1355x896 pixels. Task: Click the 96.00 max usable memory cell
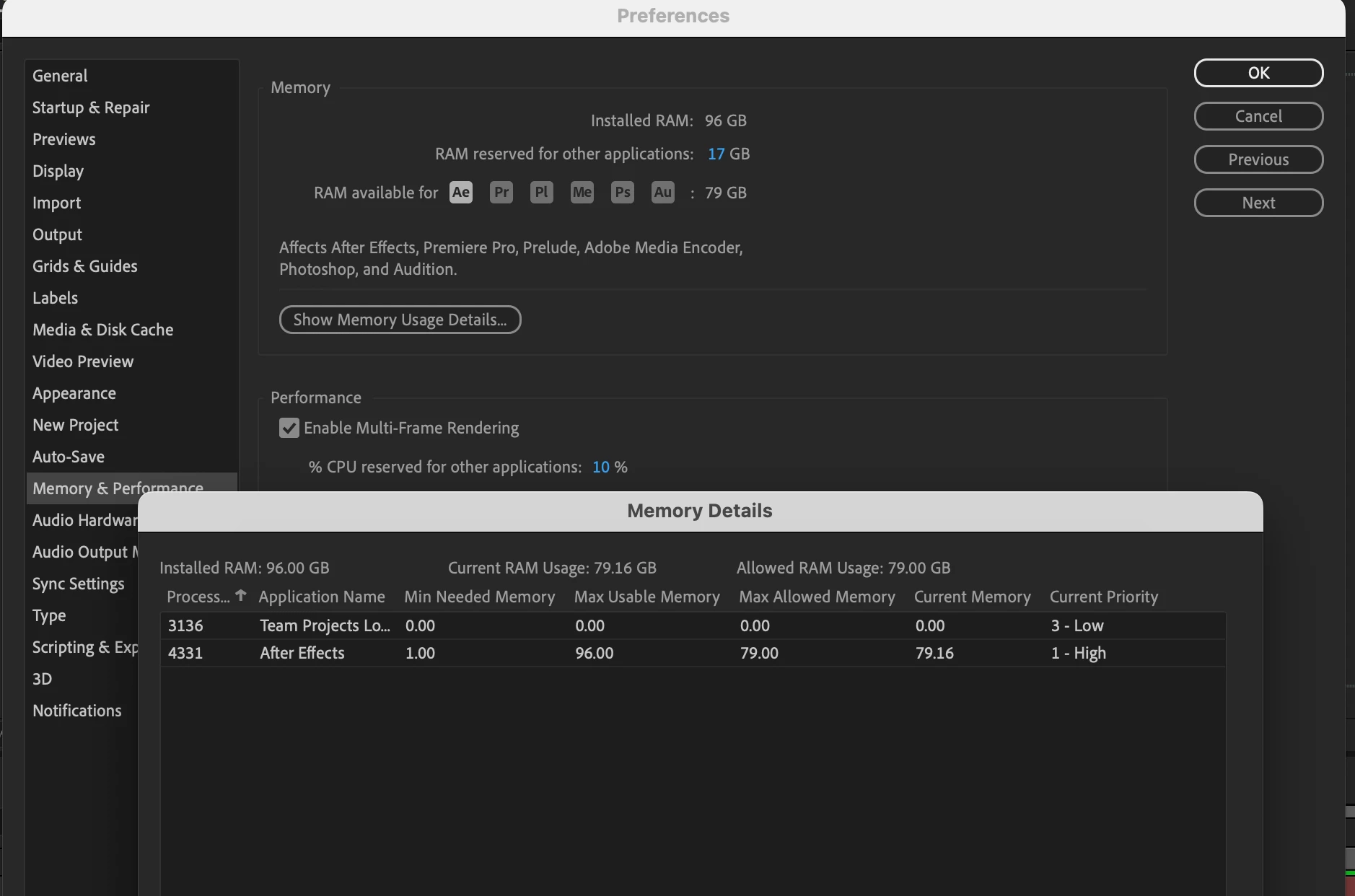[x=594, y=653]
